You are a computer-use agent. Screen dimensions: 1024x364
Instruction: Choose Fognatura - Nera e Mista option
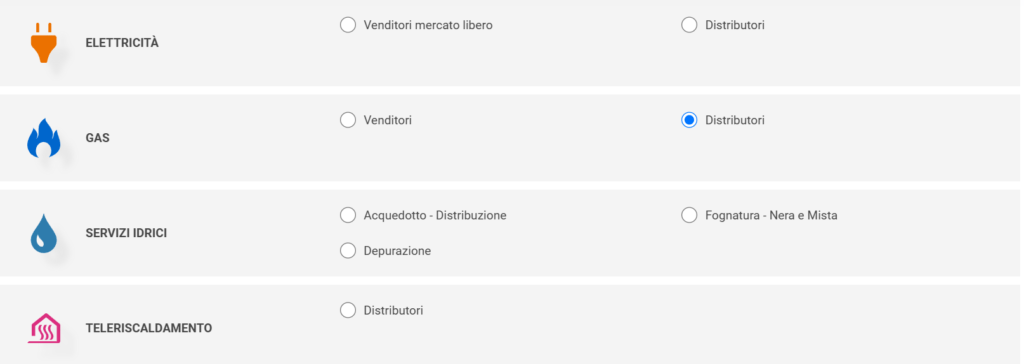[x=689, y=215]
